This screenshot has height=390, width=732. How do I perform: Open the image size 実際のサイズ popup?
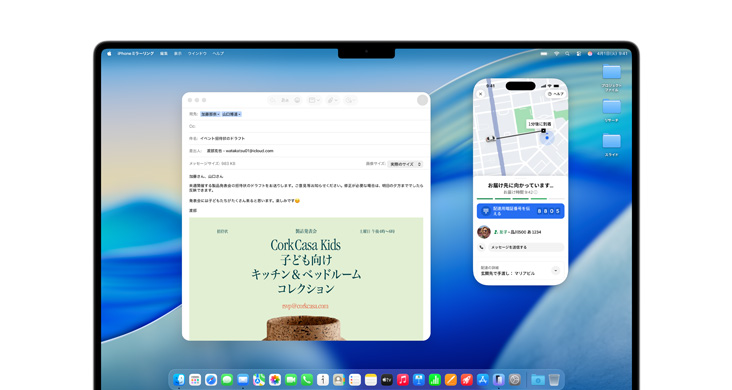[x=405, y=164]
